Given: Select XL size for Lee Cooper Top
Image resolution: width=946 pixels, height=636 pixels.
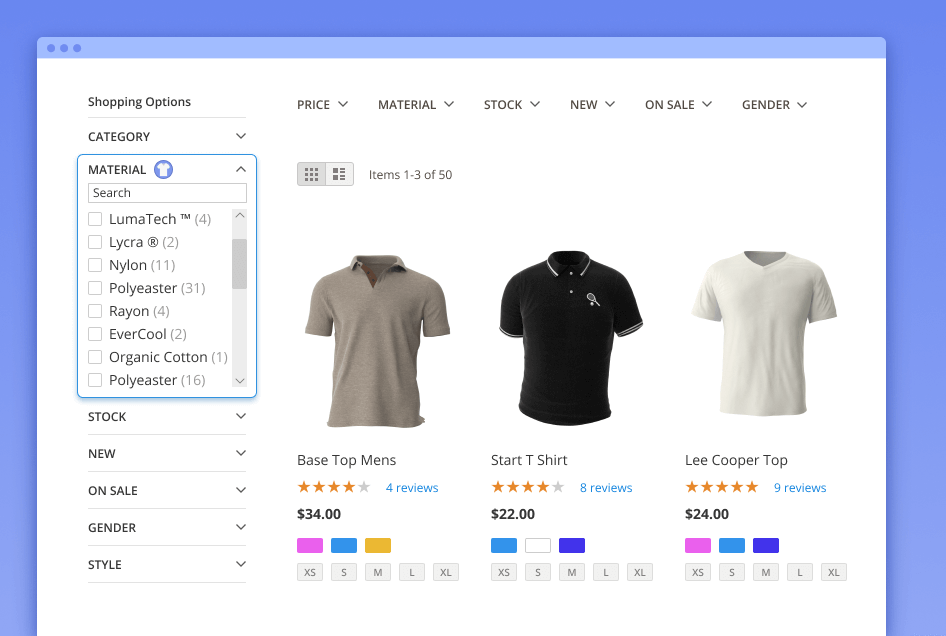Looking at the screenshot, I should click(834, 573).
